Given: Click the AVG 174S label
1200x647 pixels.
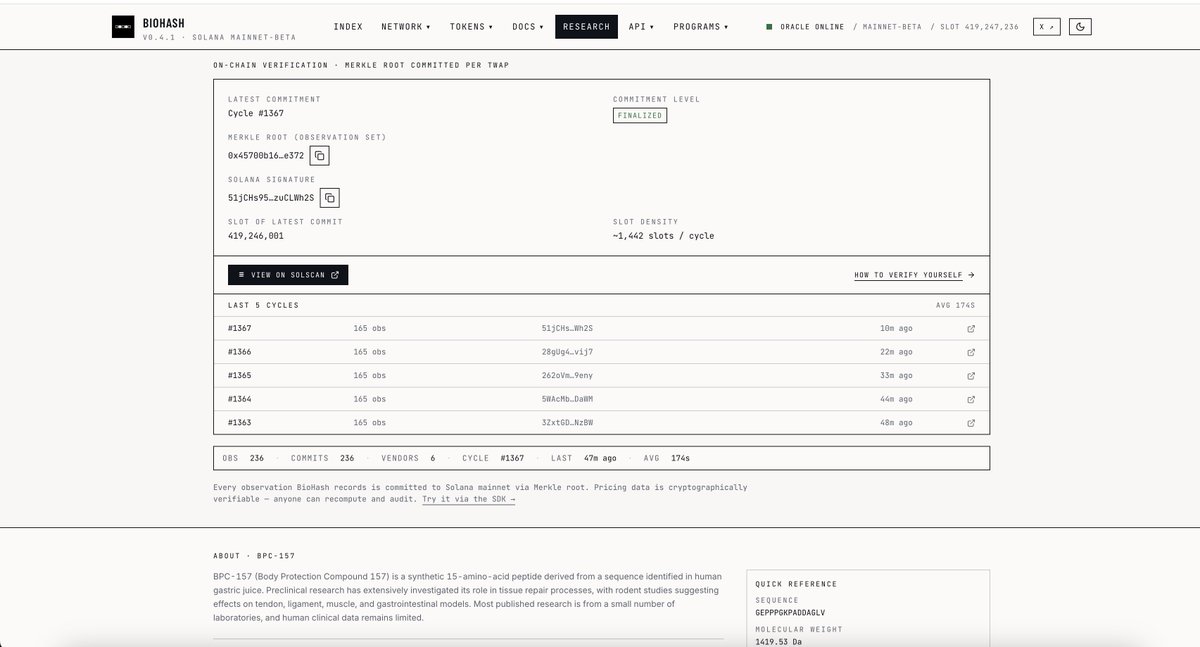Looking at the screenshot, I should (955, 305).
